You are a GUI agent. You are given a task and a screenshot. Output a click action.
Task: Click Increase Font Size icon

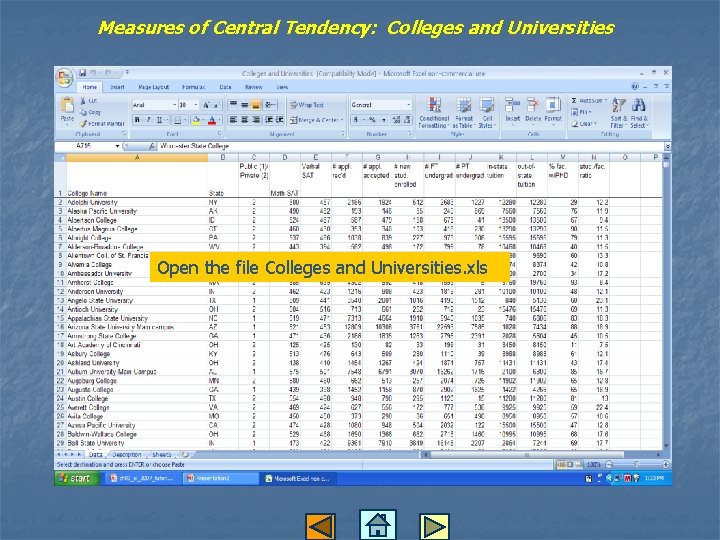[206, 105]
